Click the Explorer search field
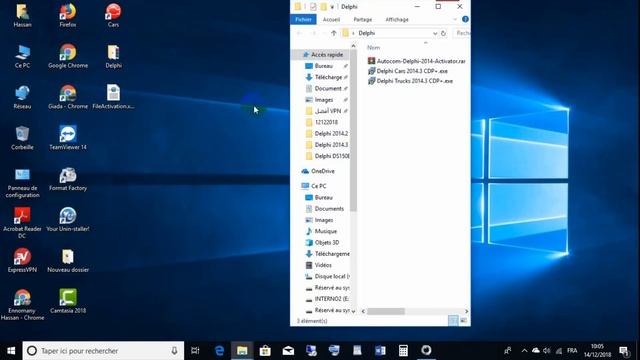This screenshot has width=640, height=360. (x=462, y=33)
